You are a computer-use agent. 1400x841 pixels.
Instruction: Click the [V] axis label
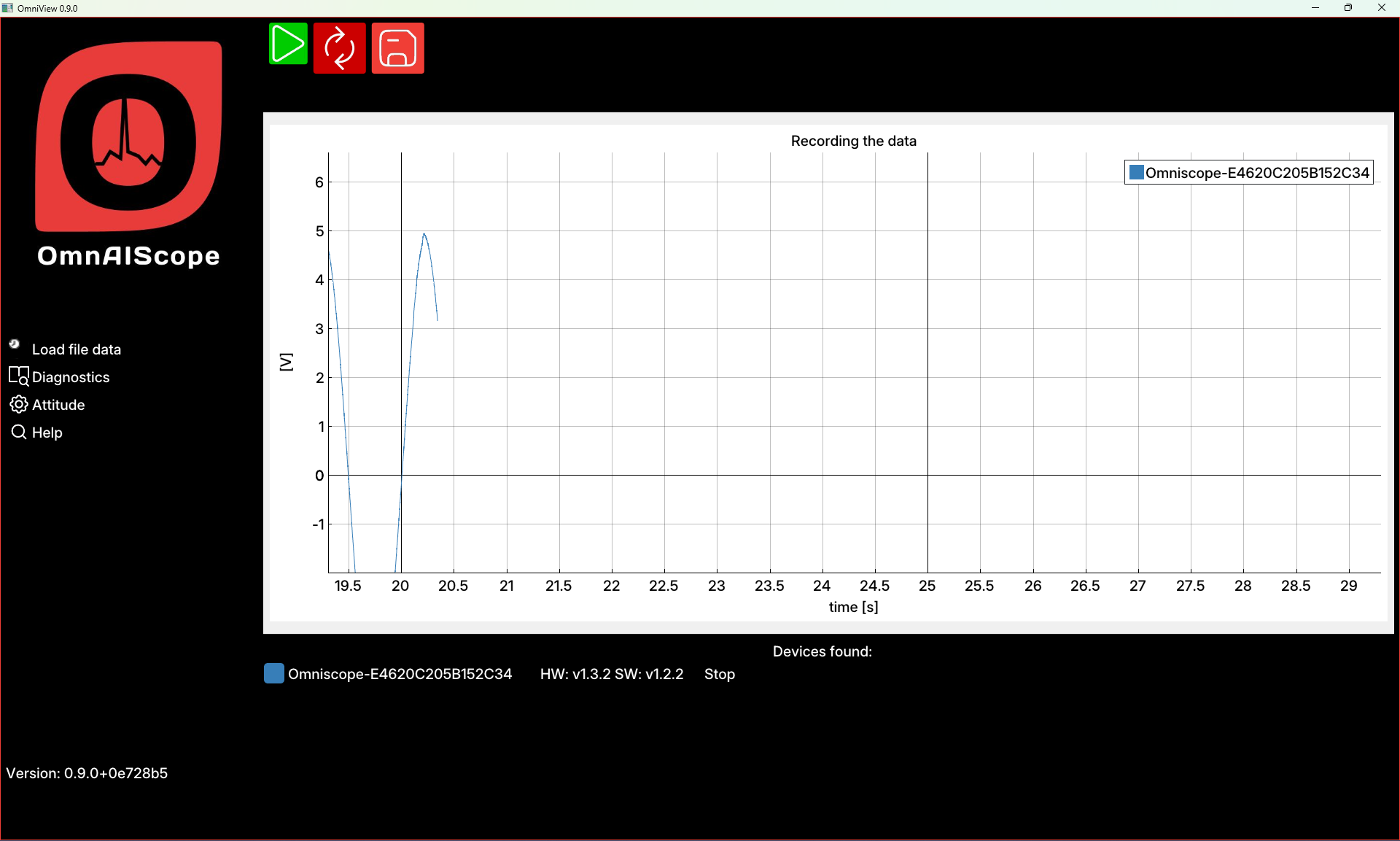(286, 362)
